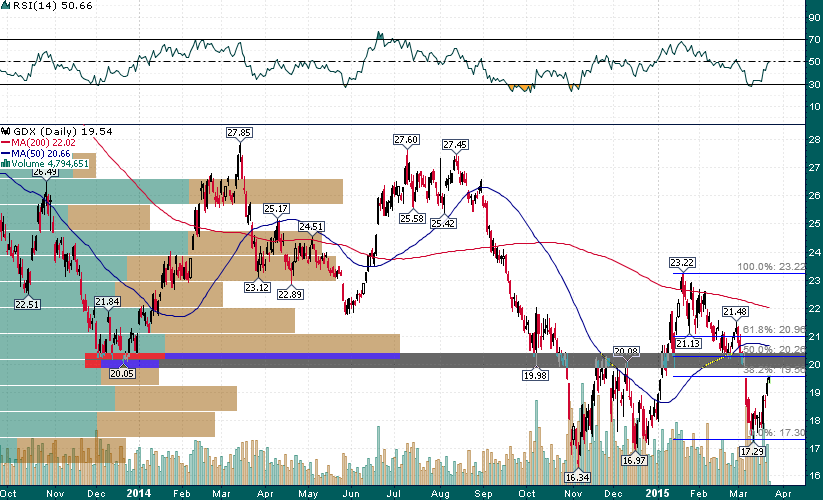Select the 38.2% Fibonacci retracement label
This screenshot has height=500, width=823.
[x=774, y=370]
